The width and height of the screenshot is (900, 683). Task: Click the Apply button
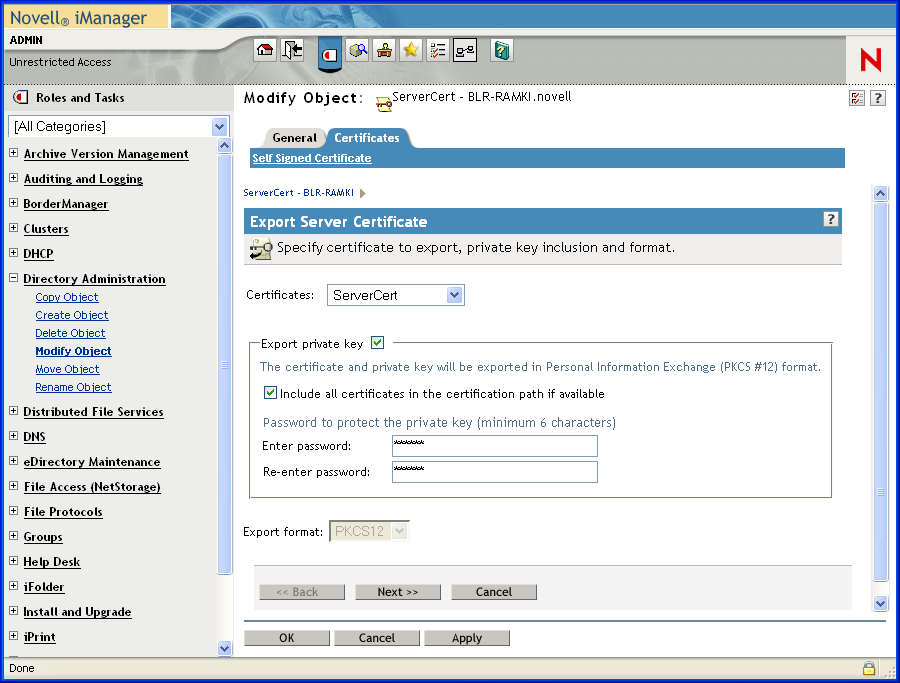click(467, 638)
